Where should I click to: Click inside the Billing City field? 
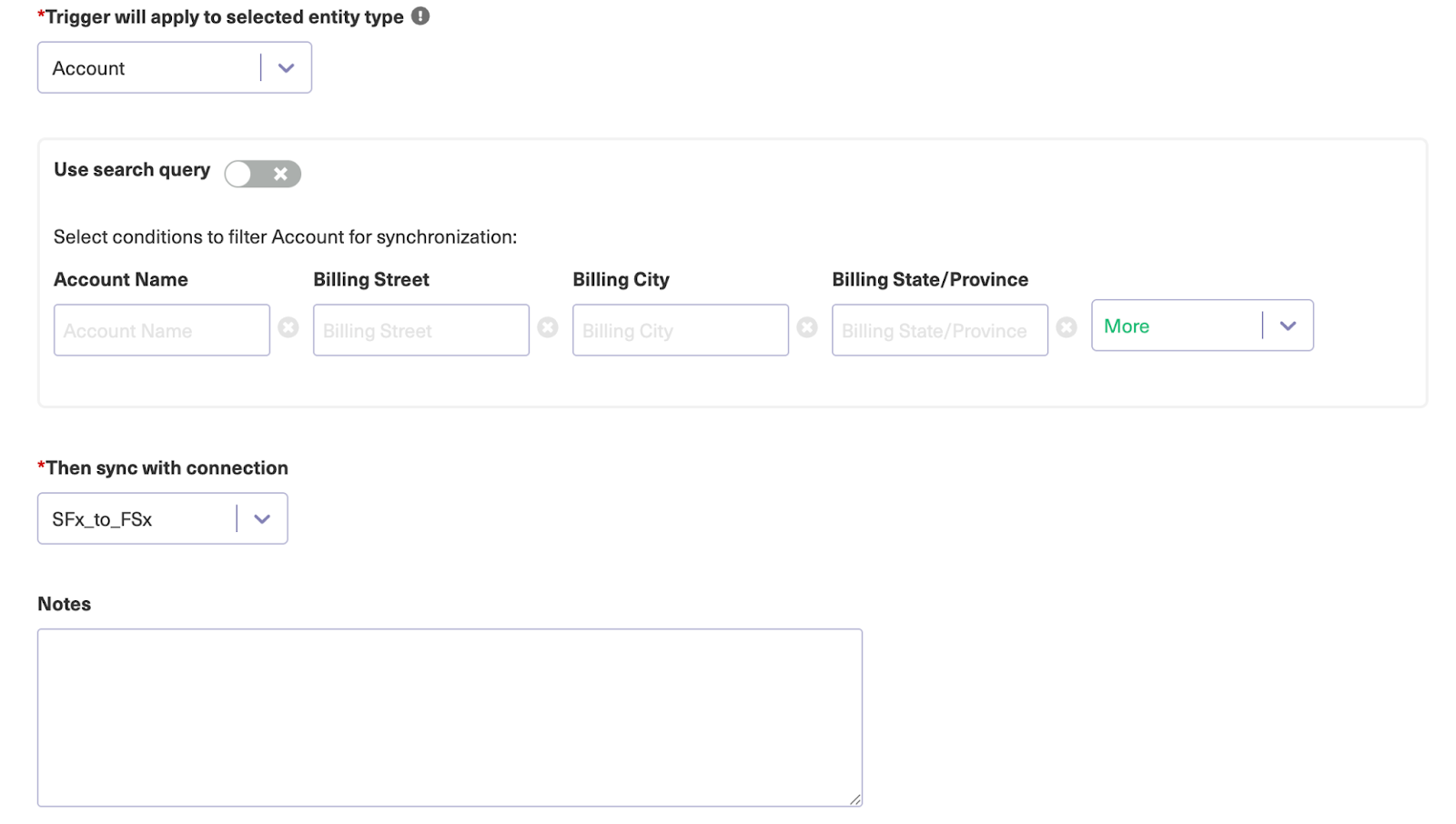click(680, 330)
